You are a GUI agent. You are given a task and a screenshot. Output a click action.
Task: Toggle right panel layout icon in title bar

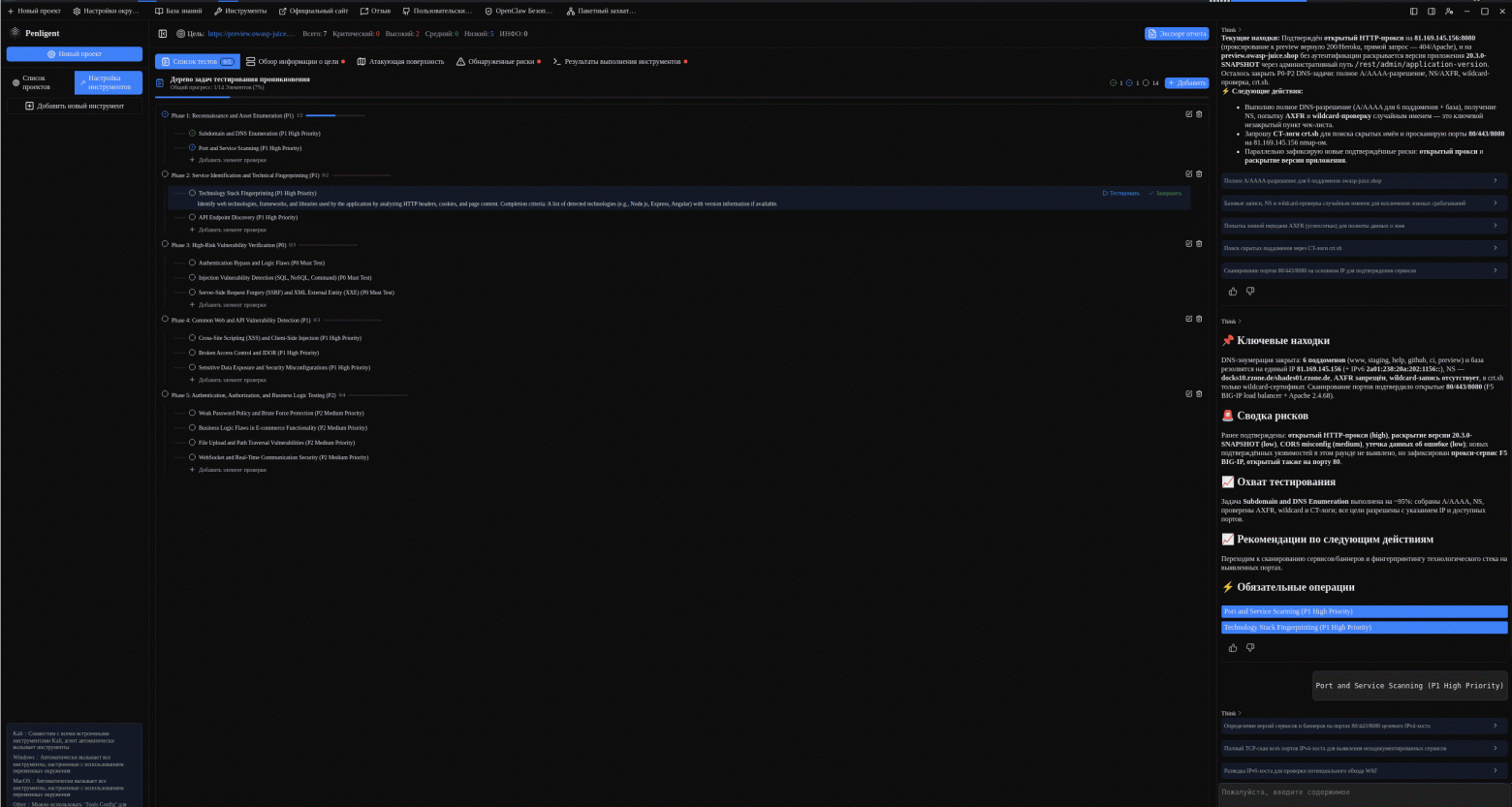pos(1432,11)
